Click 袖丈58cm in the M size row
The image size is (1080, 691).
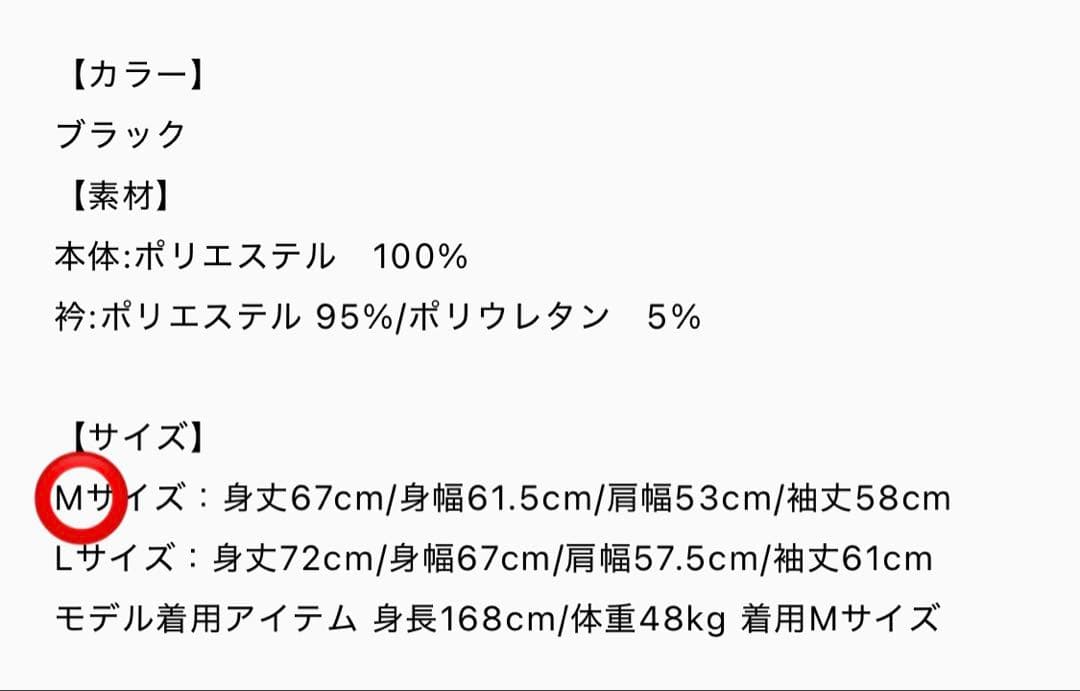click(867, 498)
